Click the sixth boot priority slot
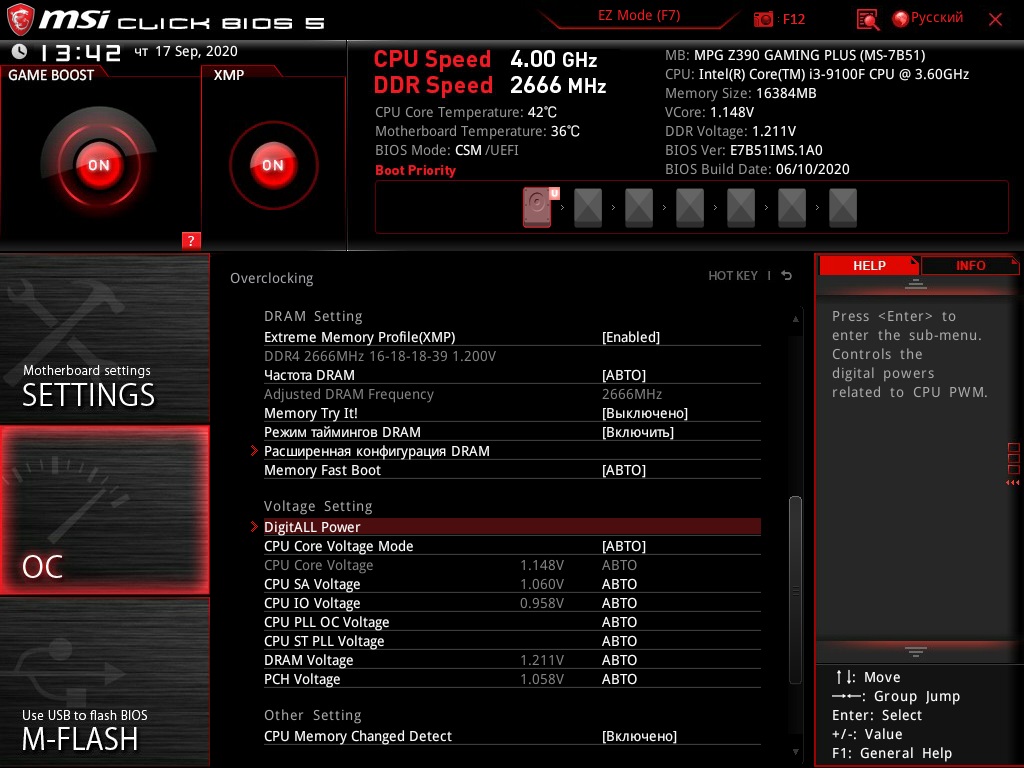1024x768 pixels. pos(792,208)
